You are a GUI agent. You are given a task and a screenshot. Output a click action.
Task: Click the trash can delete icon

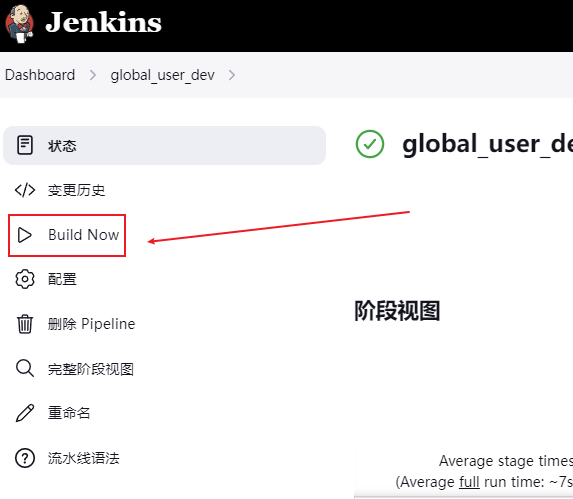click(25, 324)
